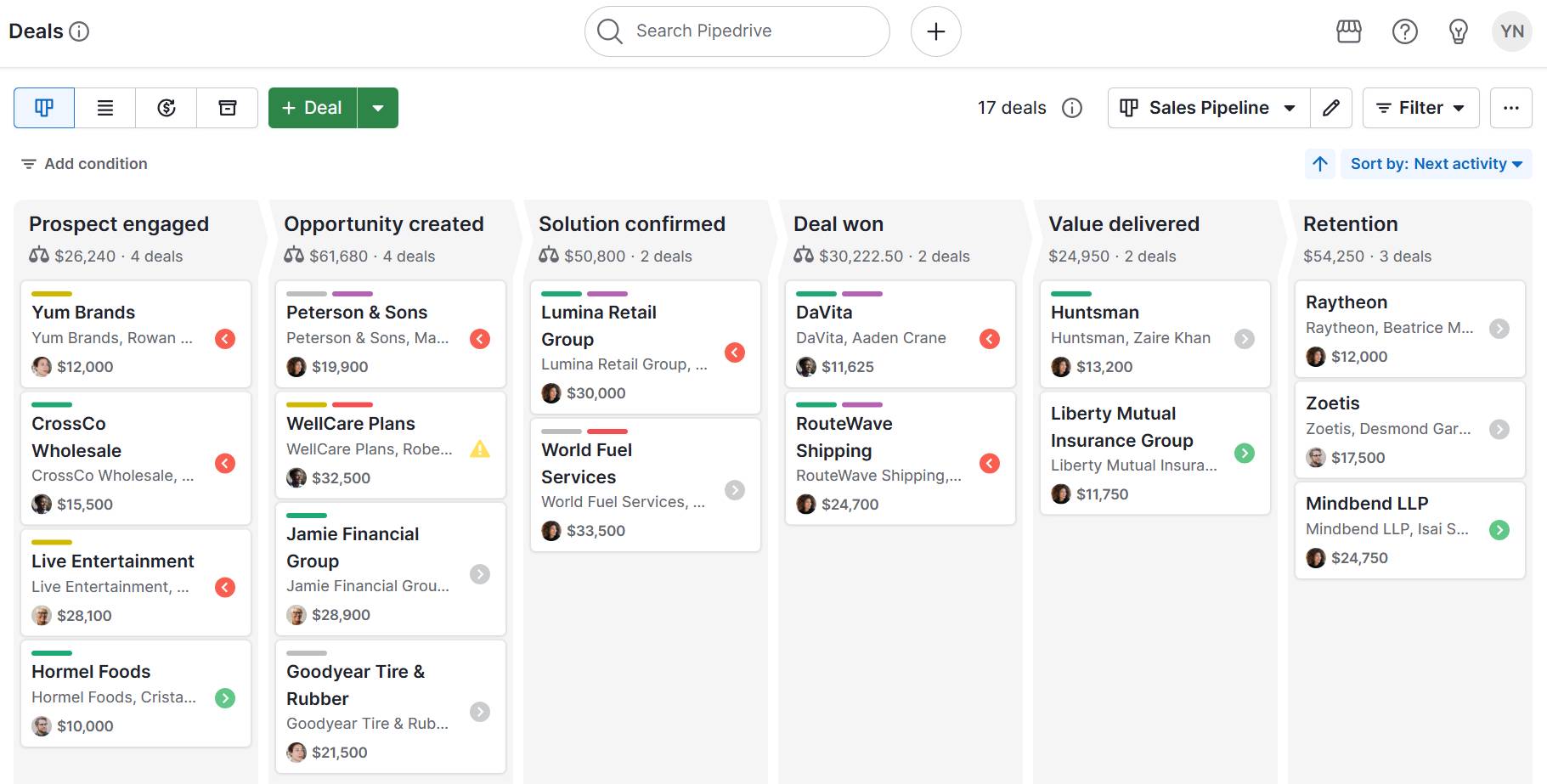
Task: Click the overdue activity icon on RouteWave Shipping
Action: point(990,463)
